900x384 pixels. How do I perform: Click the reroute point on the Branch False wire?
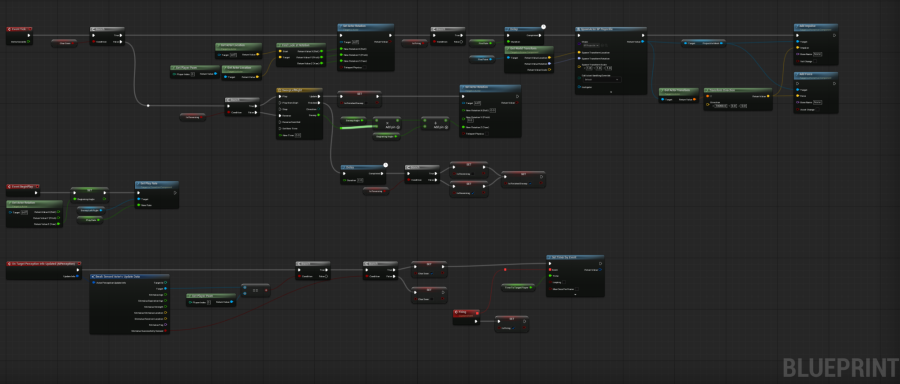click(x=148, y=106)
